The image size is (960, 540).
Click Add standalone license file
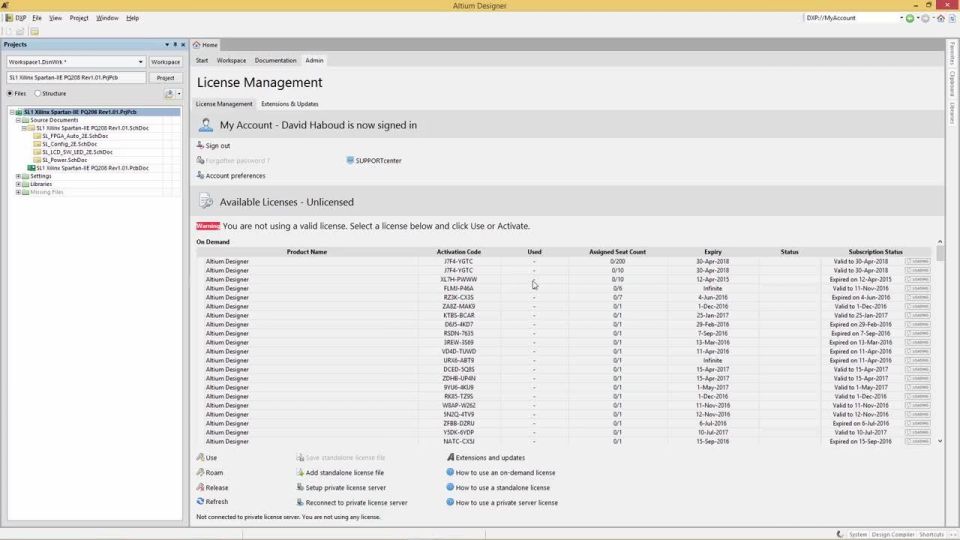tap(340, 473)
